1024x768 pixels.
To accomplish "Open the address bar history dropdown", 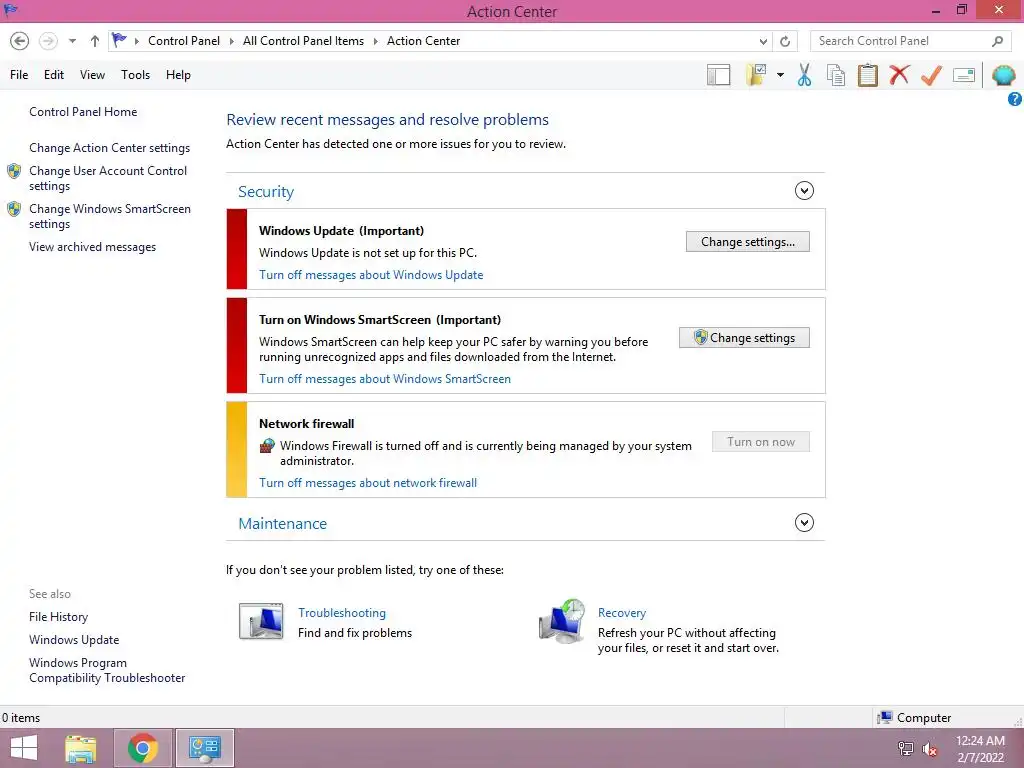I will [763, 41].
